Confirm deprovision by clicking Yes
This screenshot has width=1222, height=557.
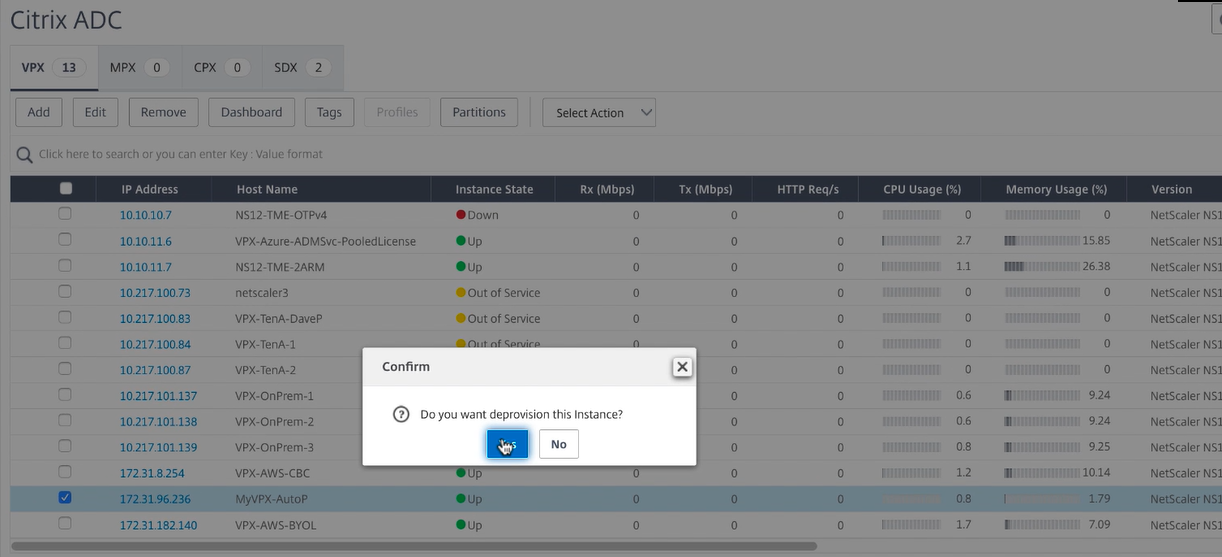point(507,444)
